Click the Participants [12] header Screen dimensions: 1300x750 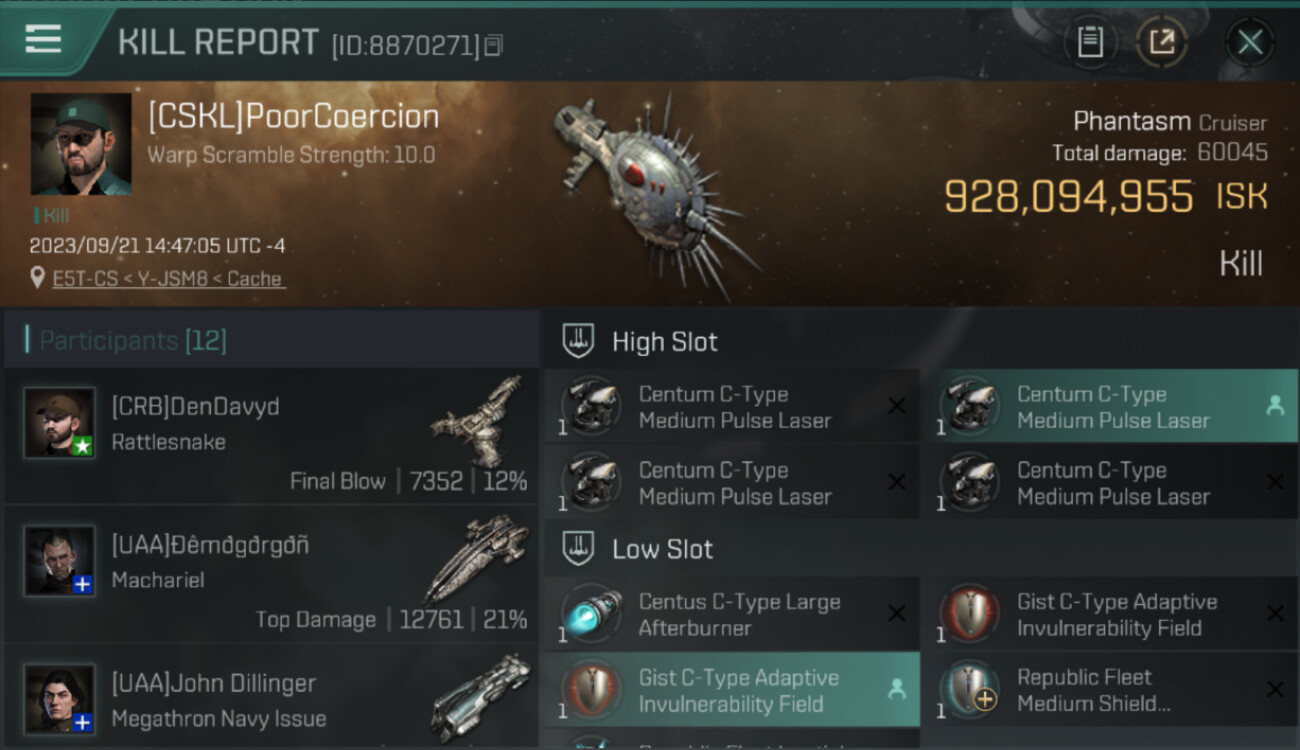coord(133,341)
